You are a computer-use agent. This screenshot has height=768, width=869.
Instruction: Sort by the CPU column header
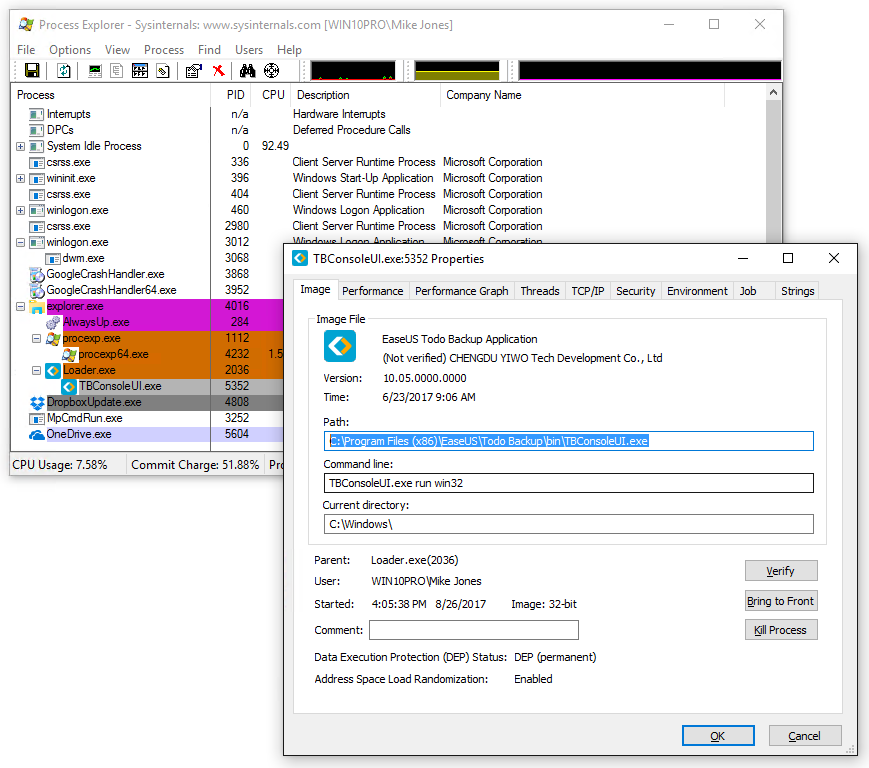pos(273,95)
